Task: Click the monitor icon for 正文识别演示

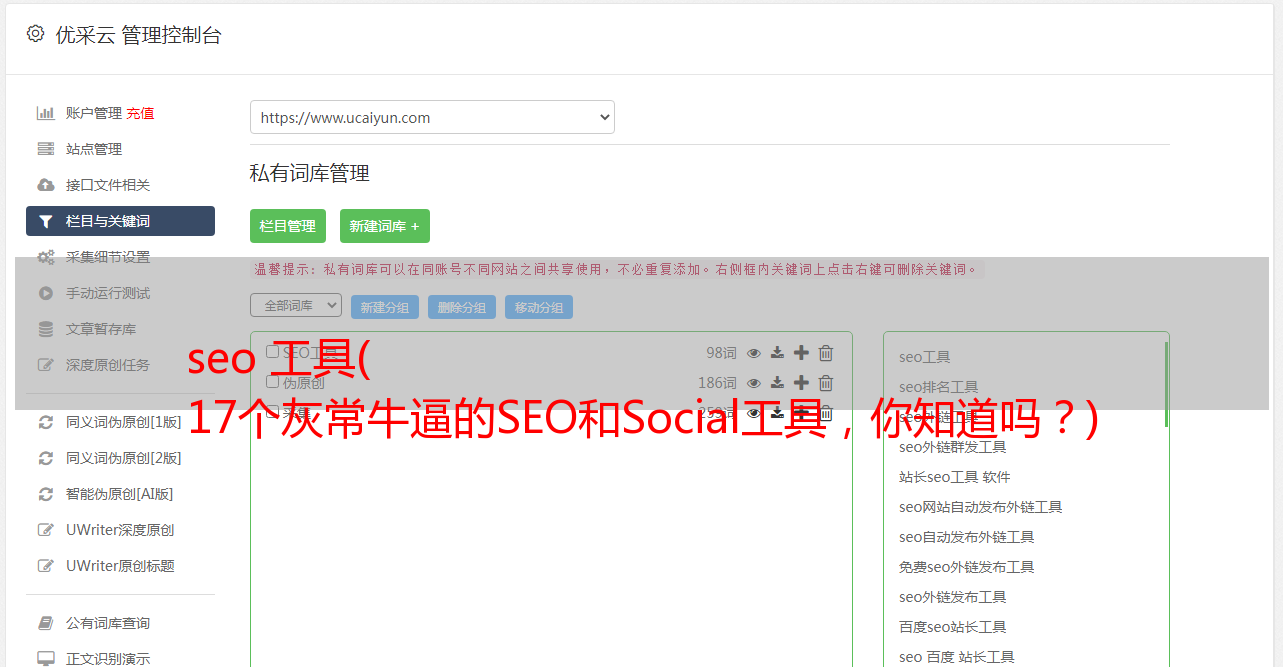Action: [x=45, y=659]
